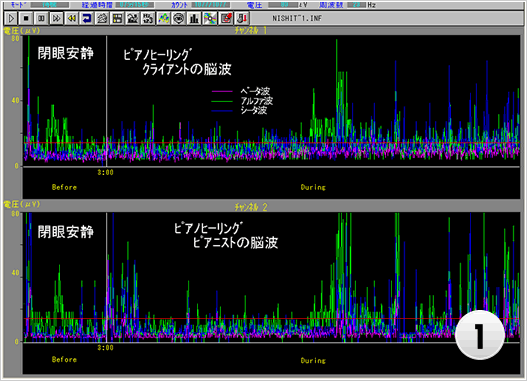
Task: Click the 電圧(μV) axis label of channel 1
Action: 22,31
